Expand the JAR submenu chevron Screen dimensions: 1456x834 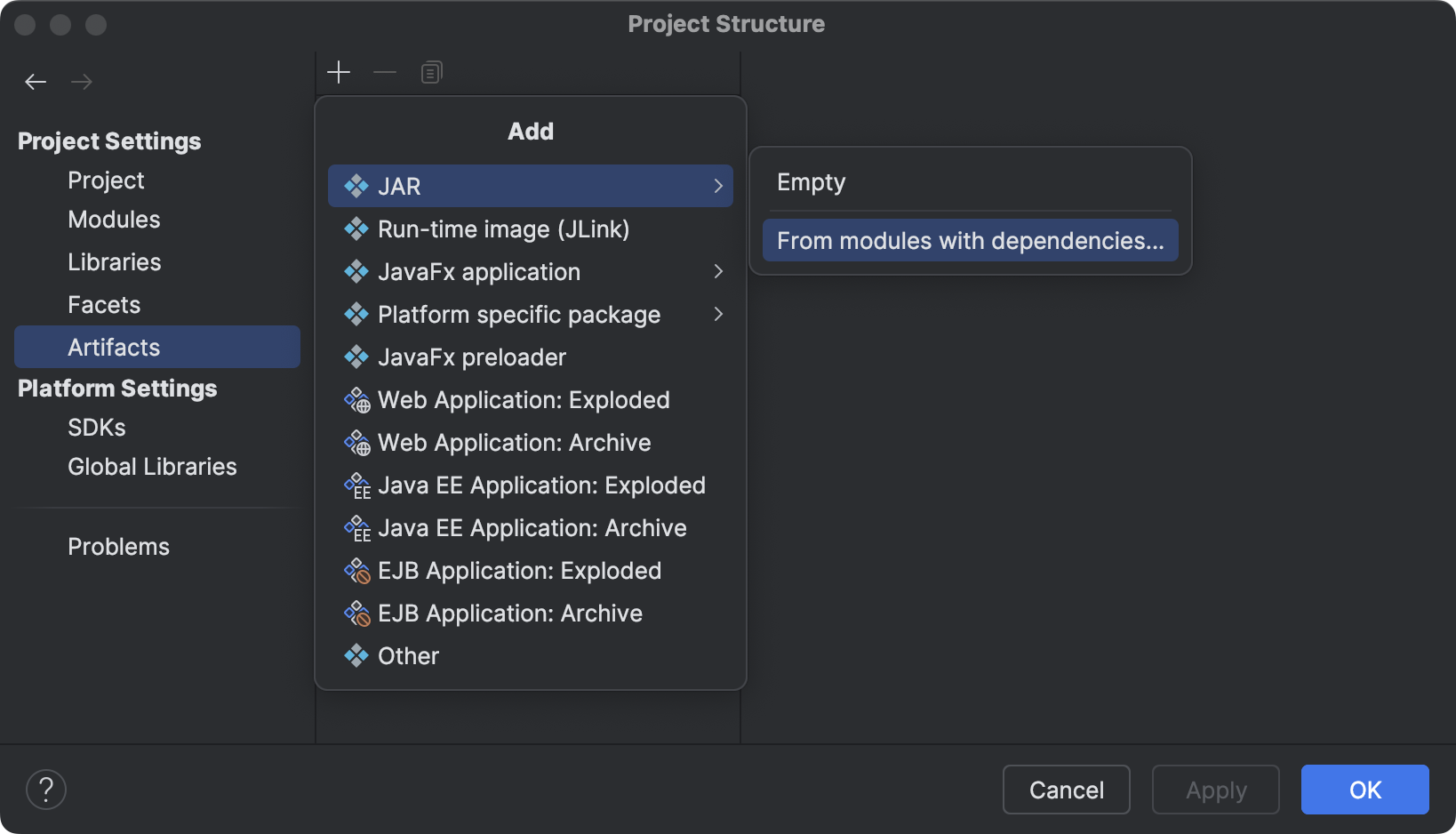pyautogui.click(x=718, y=186)
